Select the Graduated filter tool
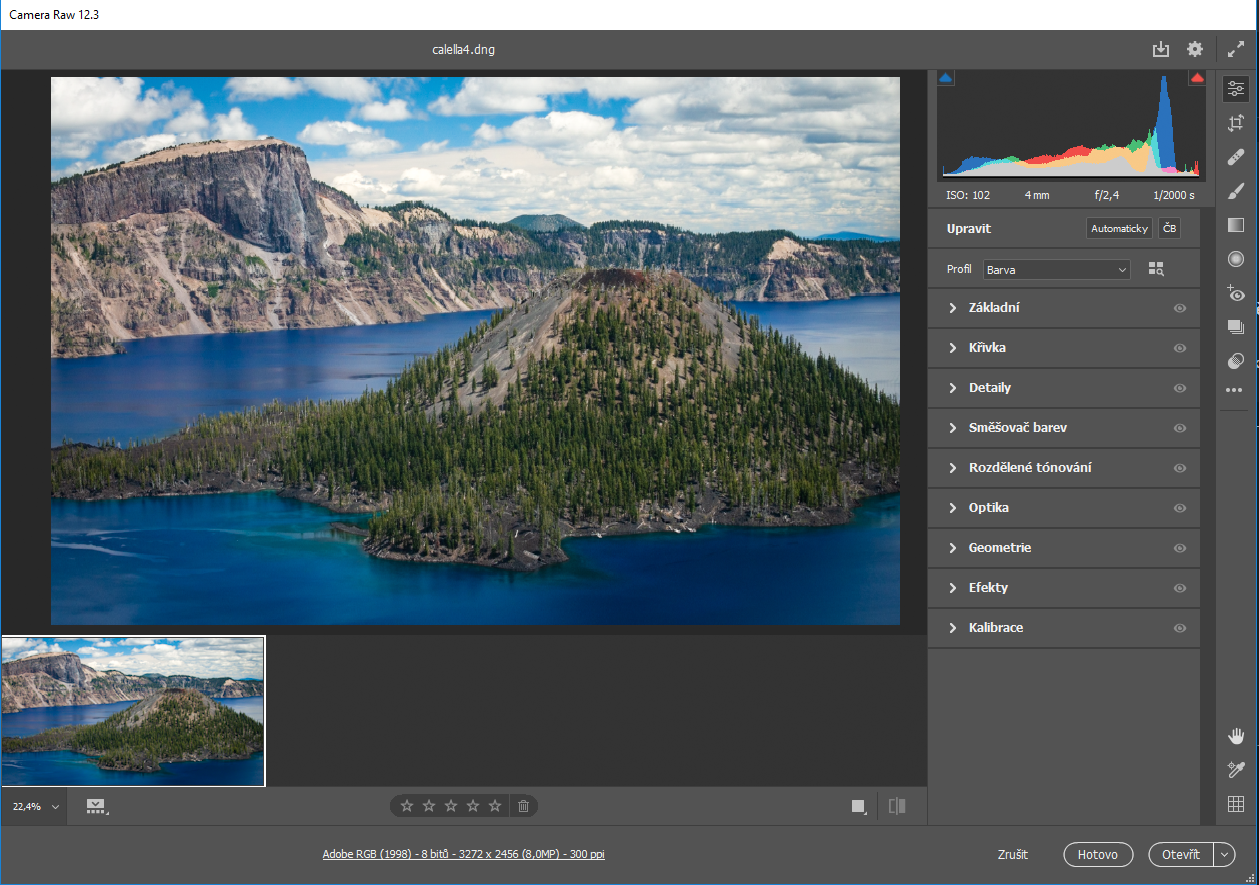 [1236, 225]
